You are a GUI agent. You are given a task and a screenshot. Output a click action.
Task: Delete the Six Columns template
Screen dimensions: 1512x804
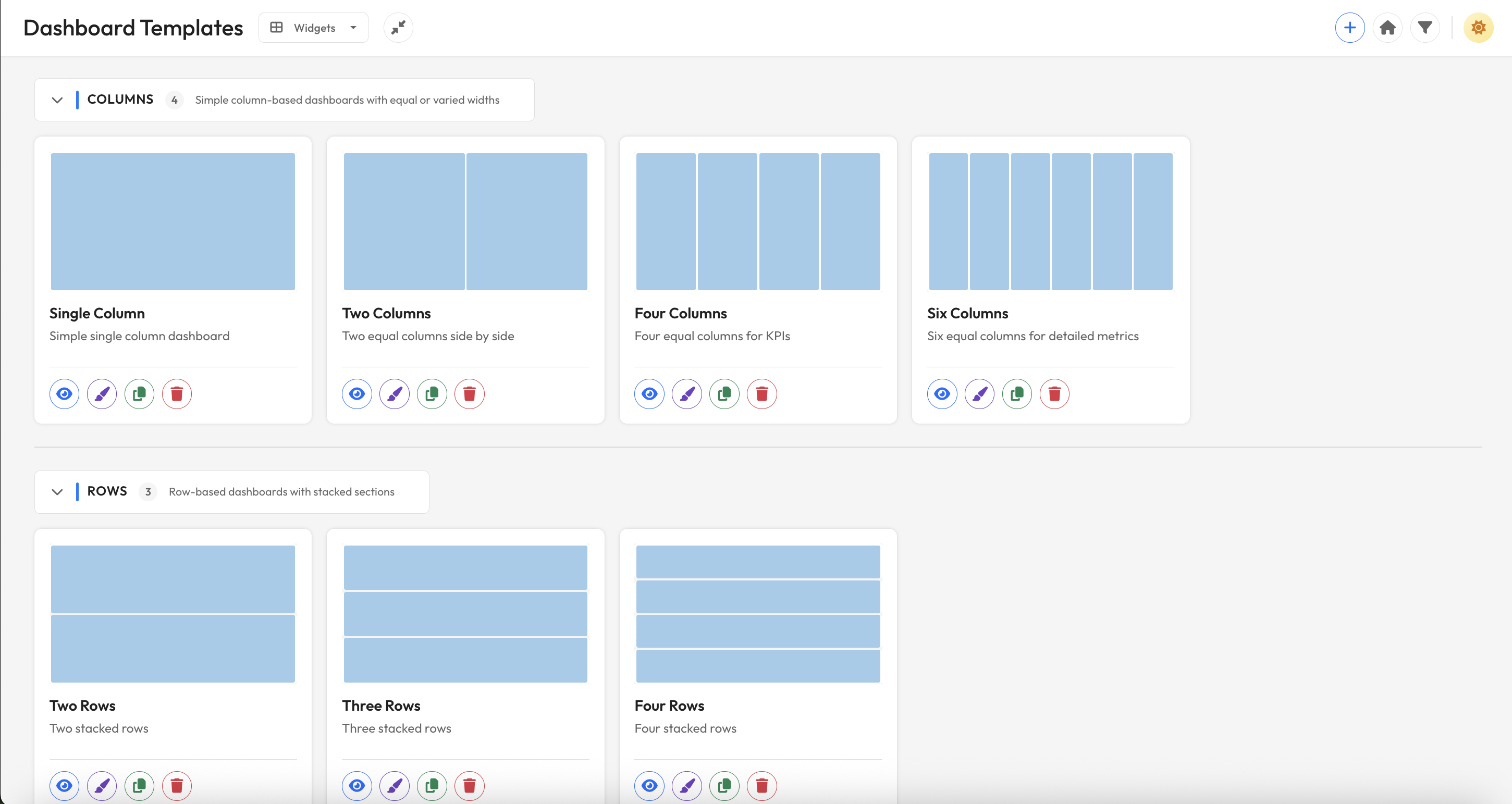[1054, 394]
